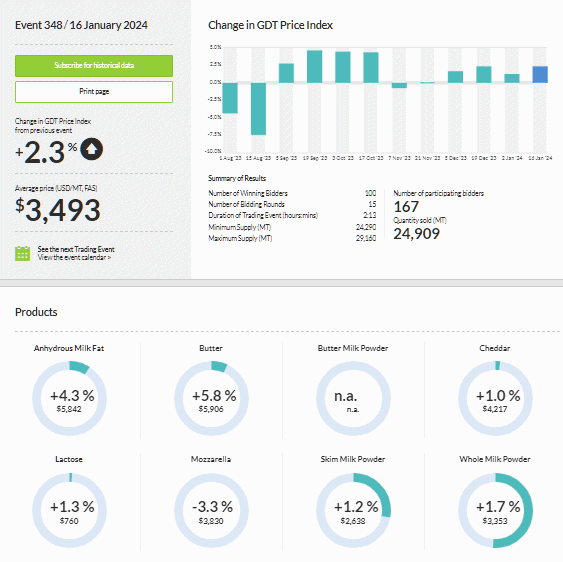Click the Duration of Trading Event row

292,215
